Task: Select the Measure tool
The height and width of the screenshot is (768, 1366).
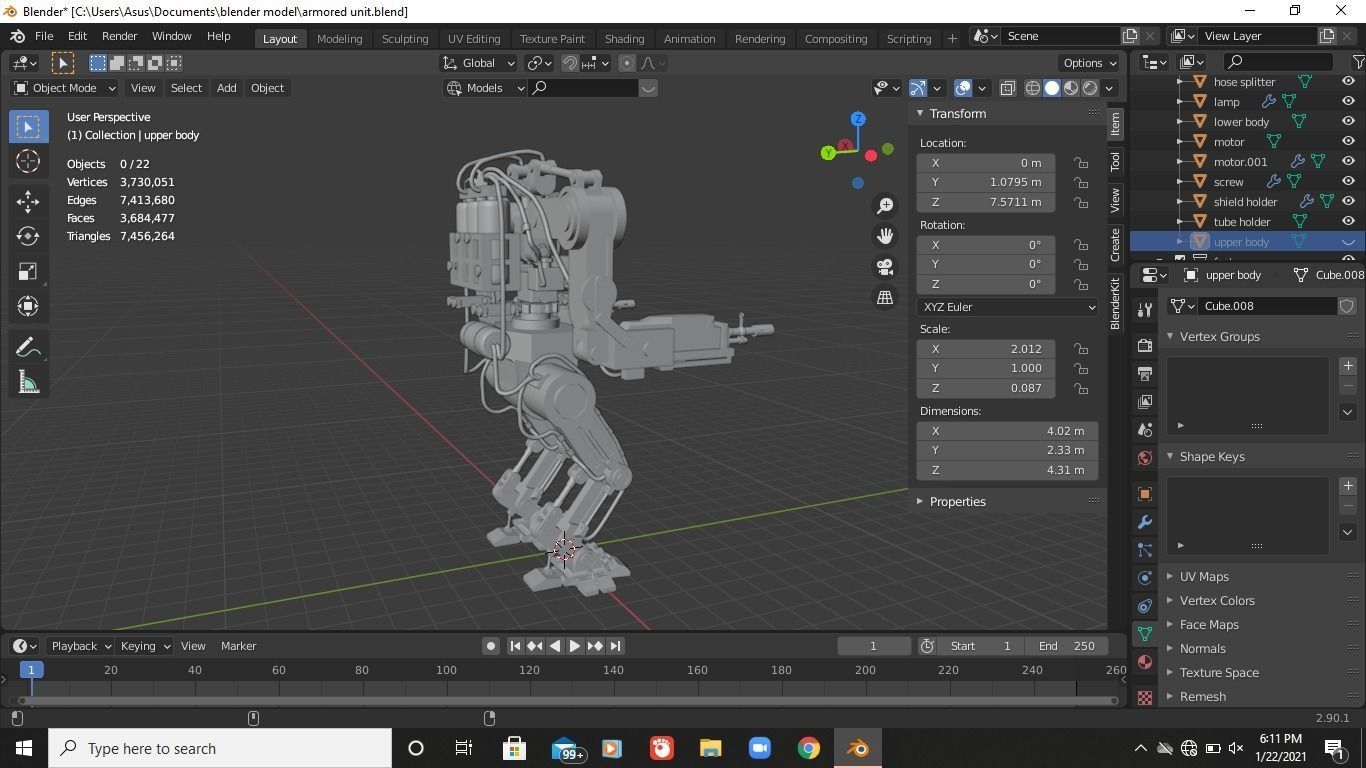Action: (x=28, y=382)
